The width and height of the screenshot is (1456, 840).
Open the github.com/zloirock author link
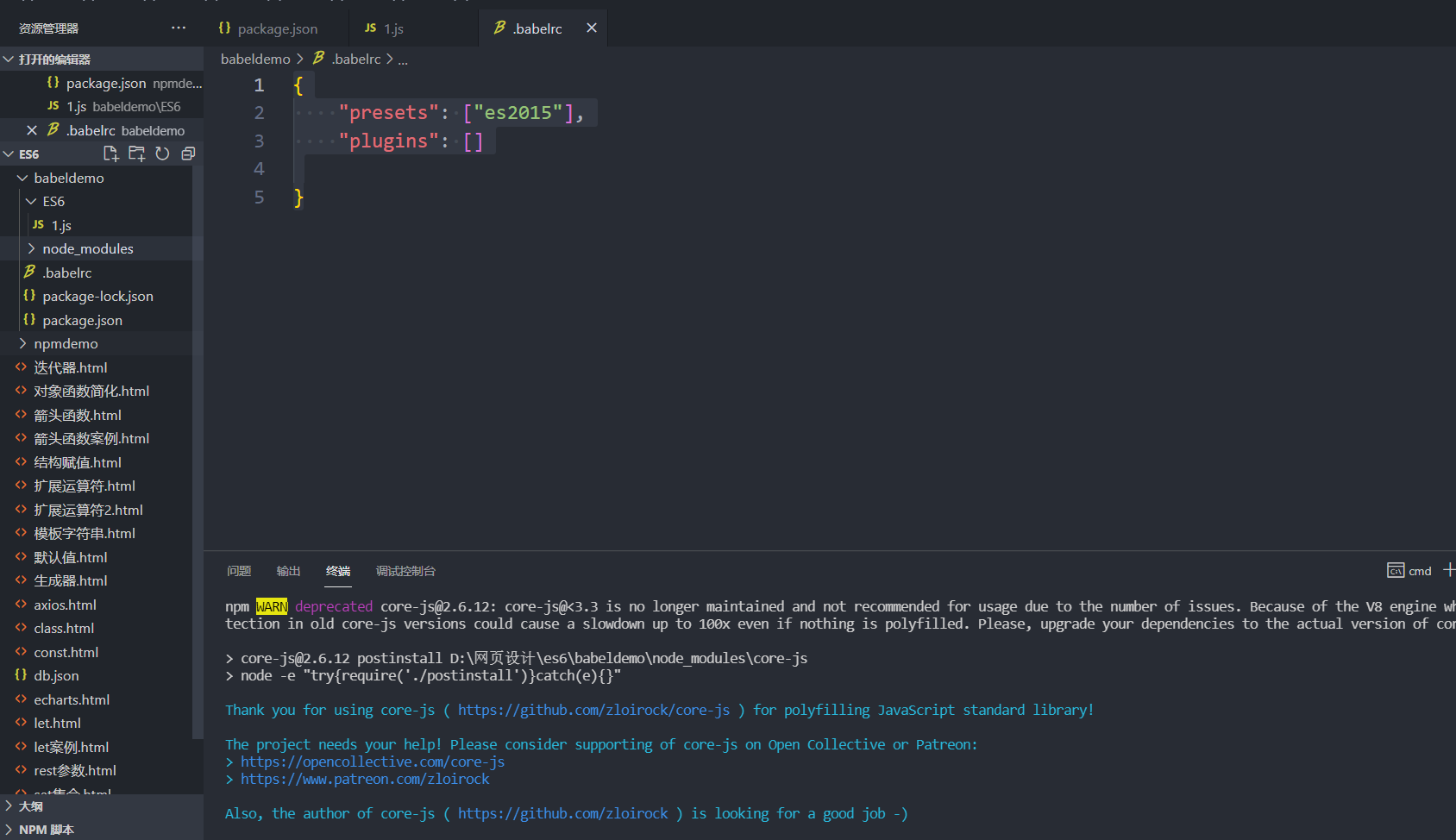pyautogui.click(x=562, y=813)
